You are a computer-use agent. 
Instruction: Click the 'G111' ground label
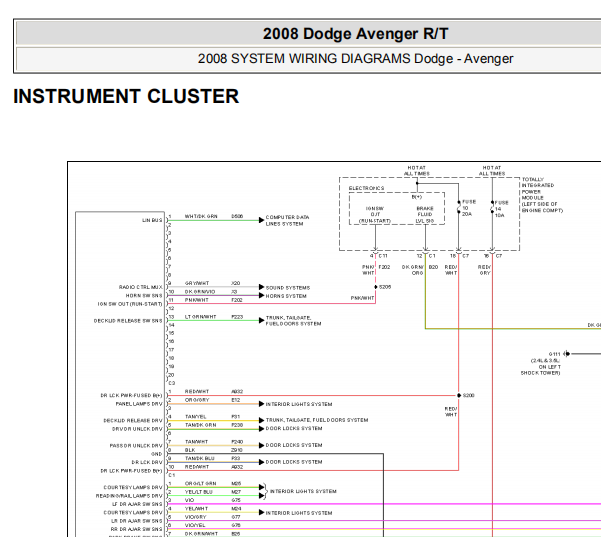(x=554, y=354)
